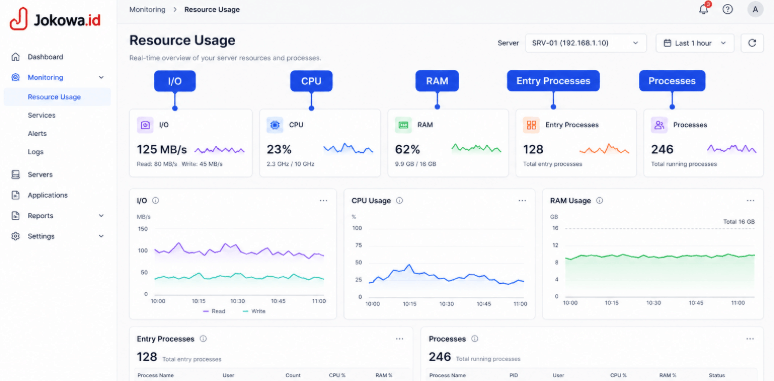Viewport: 774px width, 381px height.
Task: Click Resource Usage breadcrumb
Action: click(212, 9)
